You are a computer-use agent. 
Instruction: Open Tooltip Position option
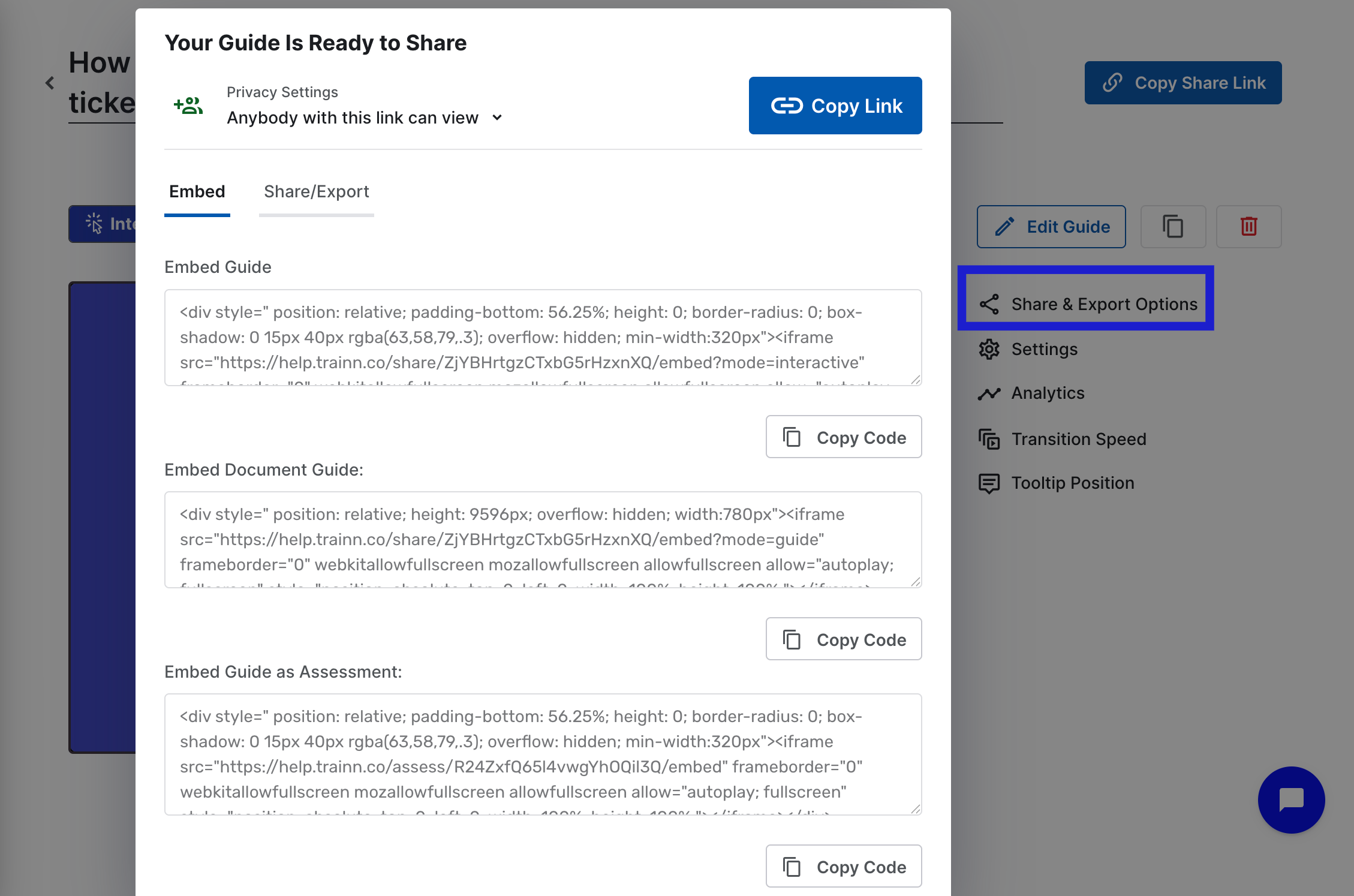[x=1056, y=483]
